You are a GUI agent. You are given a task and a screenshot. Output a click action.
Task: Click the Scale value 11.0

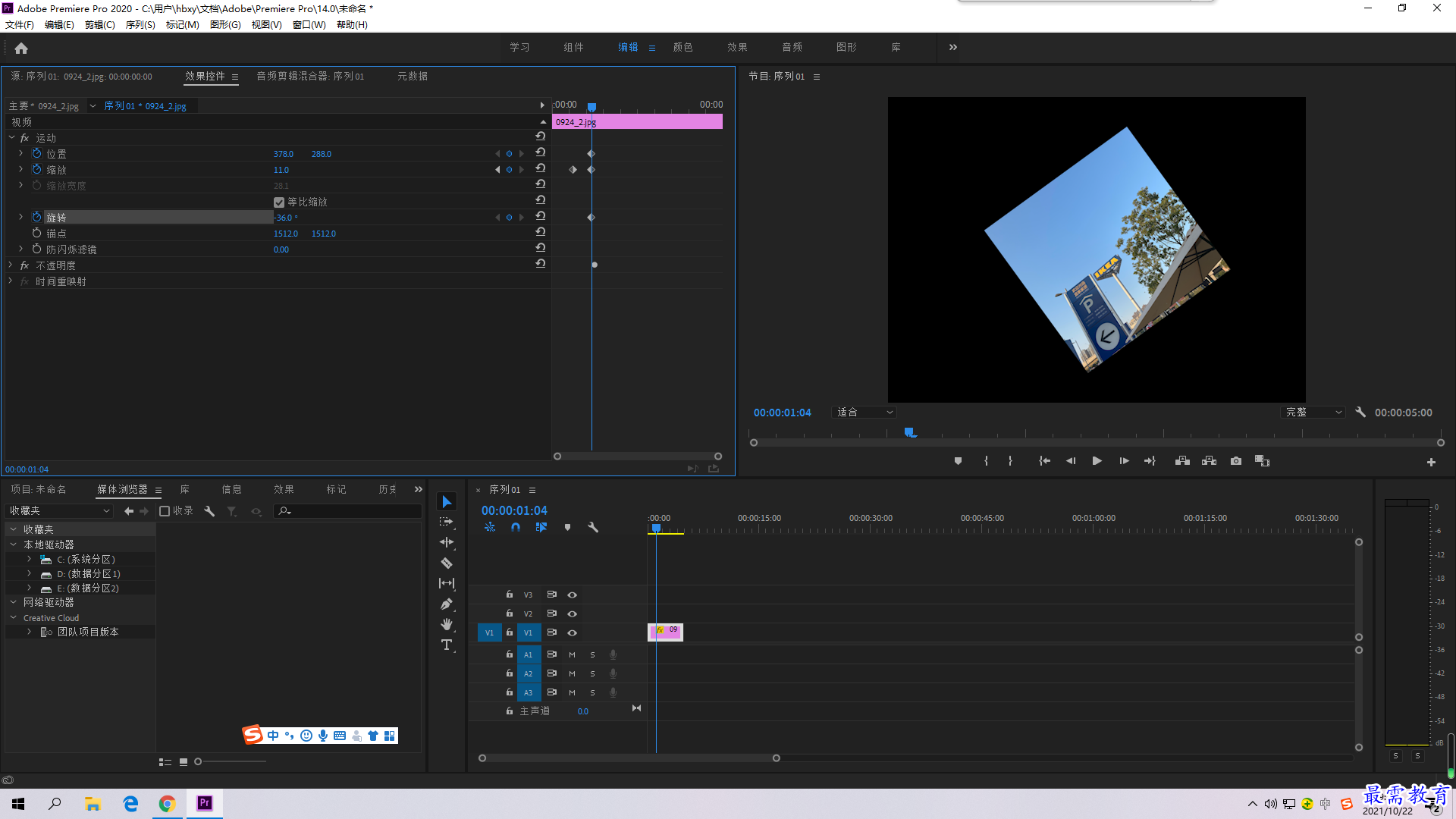point(281,170)
